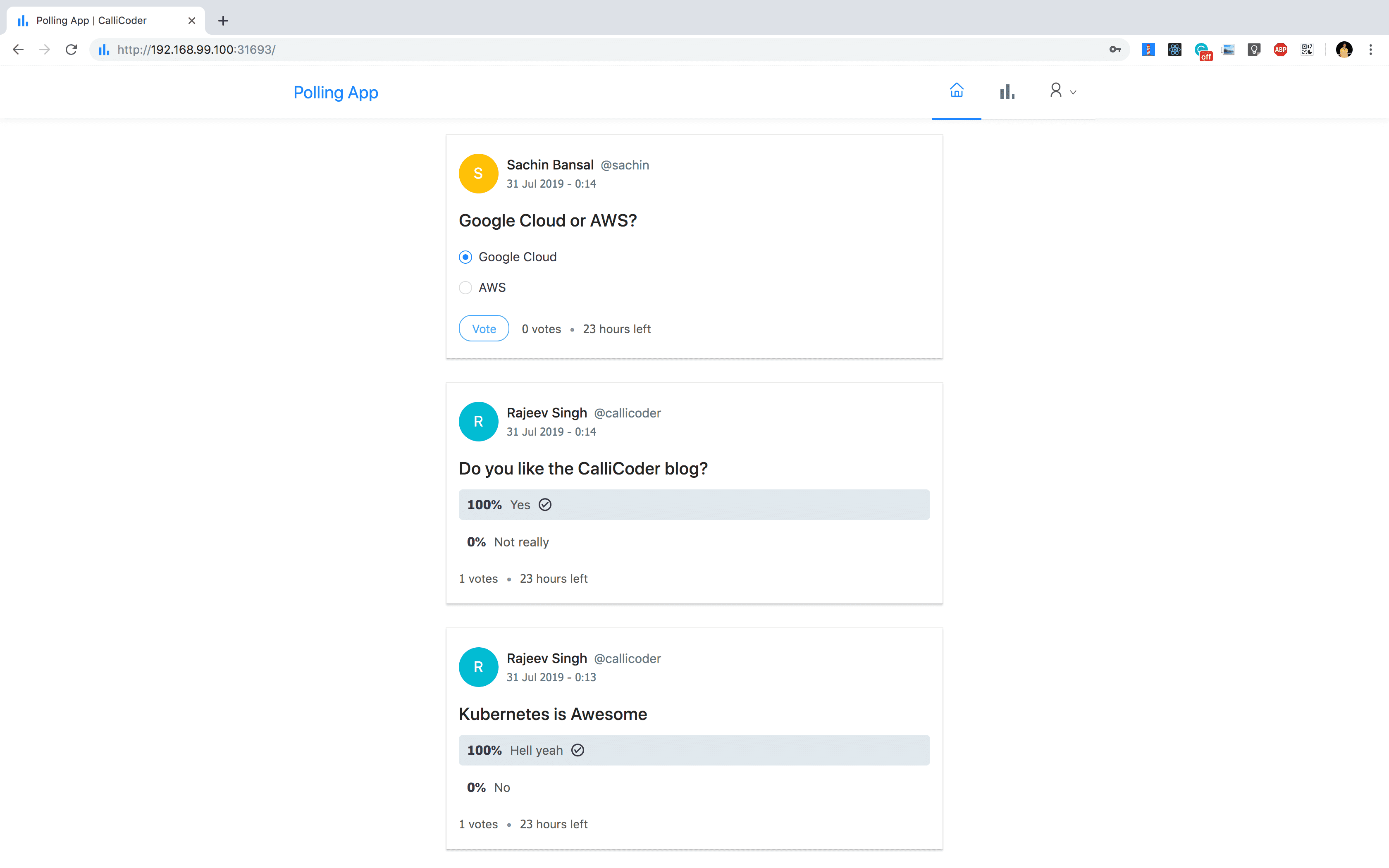
Task: Open Chrome's three-dot menu
Action: pyautogui.click(x=1371, y=49)
